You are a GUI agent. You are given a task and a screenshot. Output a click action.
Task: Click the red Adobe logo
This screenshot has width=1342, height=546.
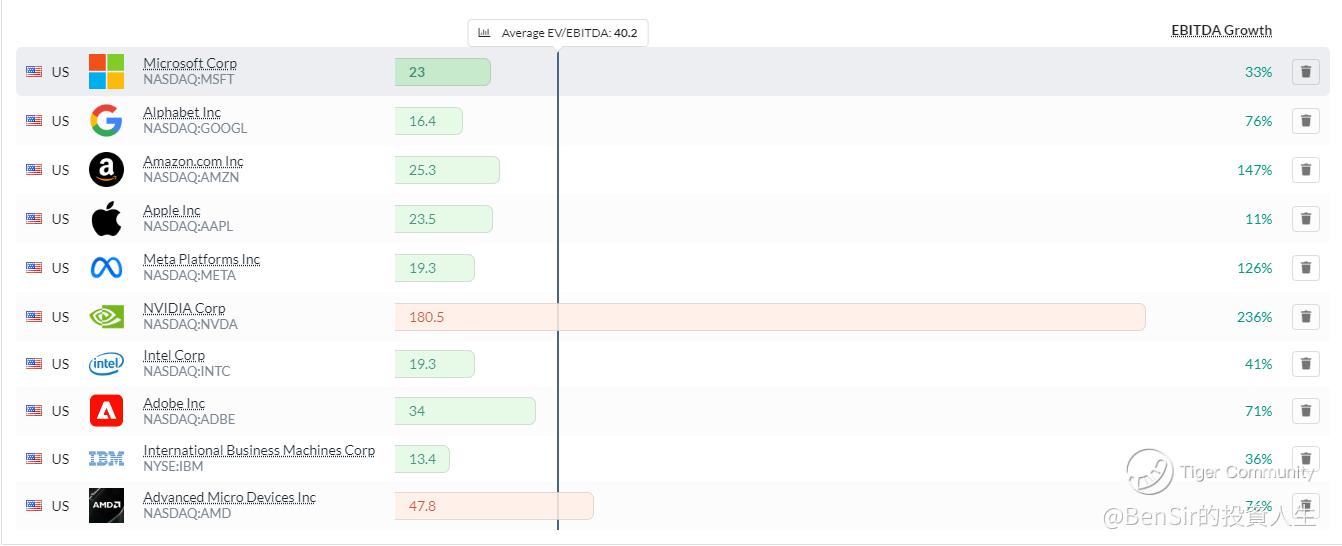(106, 411)
